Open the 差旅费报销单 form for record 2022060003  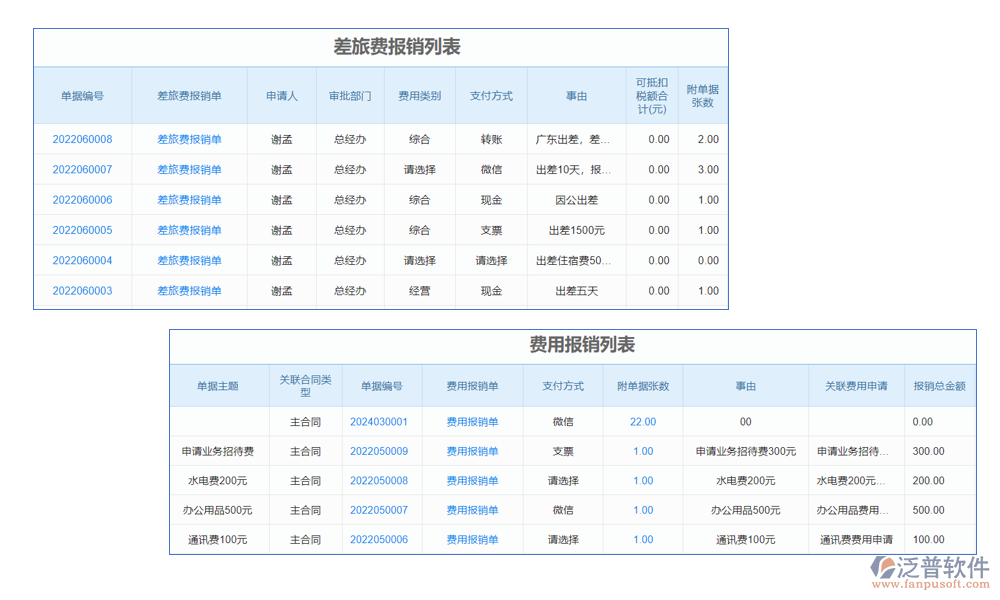tap(189, 291)
